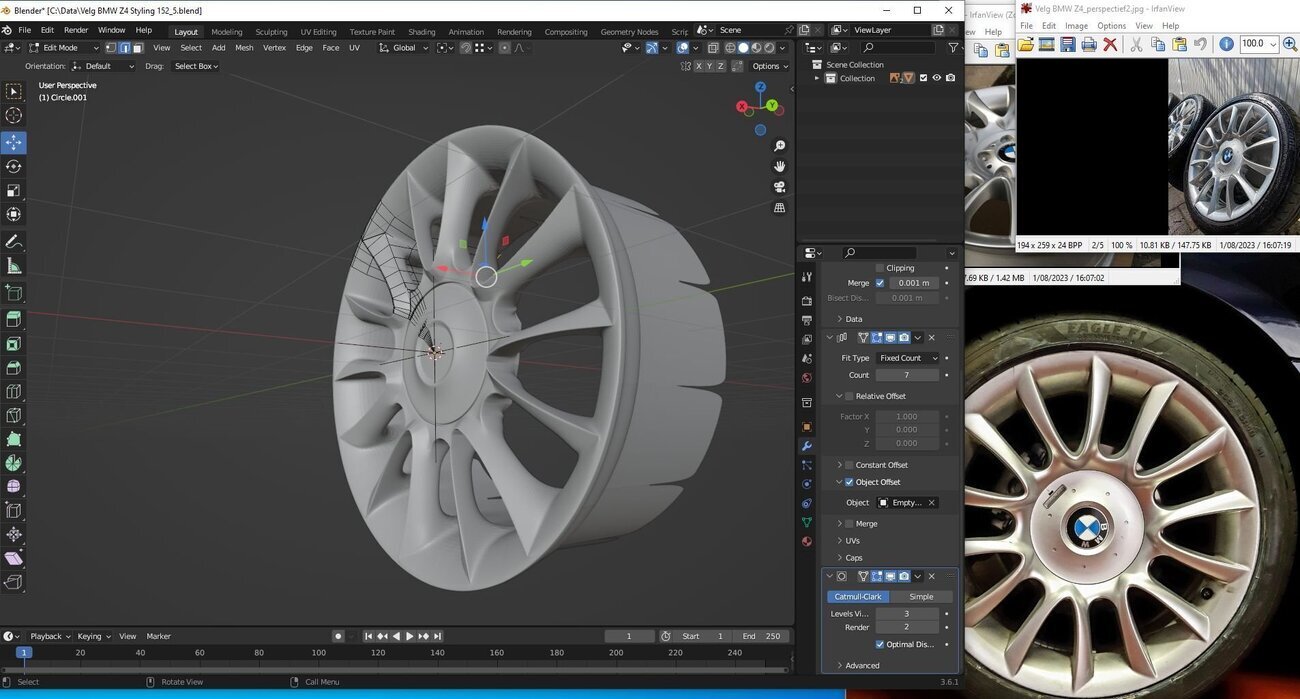Switch perspective/orthographic with the grid icon
This screenshot has height=699, width=1300.
point(780,208)
